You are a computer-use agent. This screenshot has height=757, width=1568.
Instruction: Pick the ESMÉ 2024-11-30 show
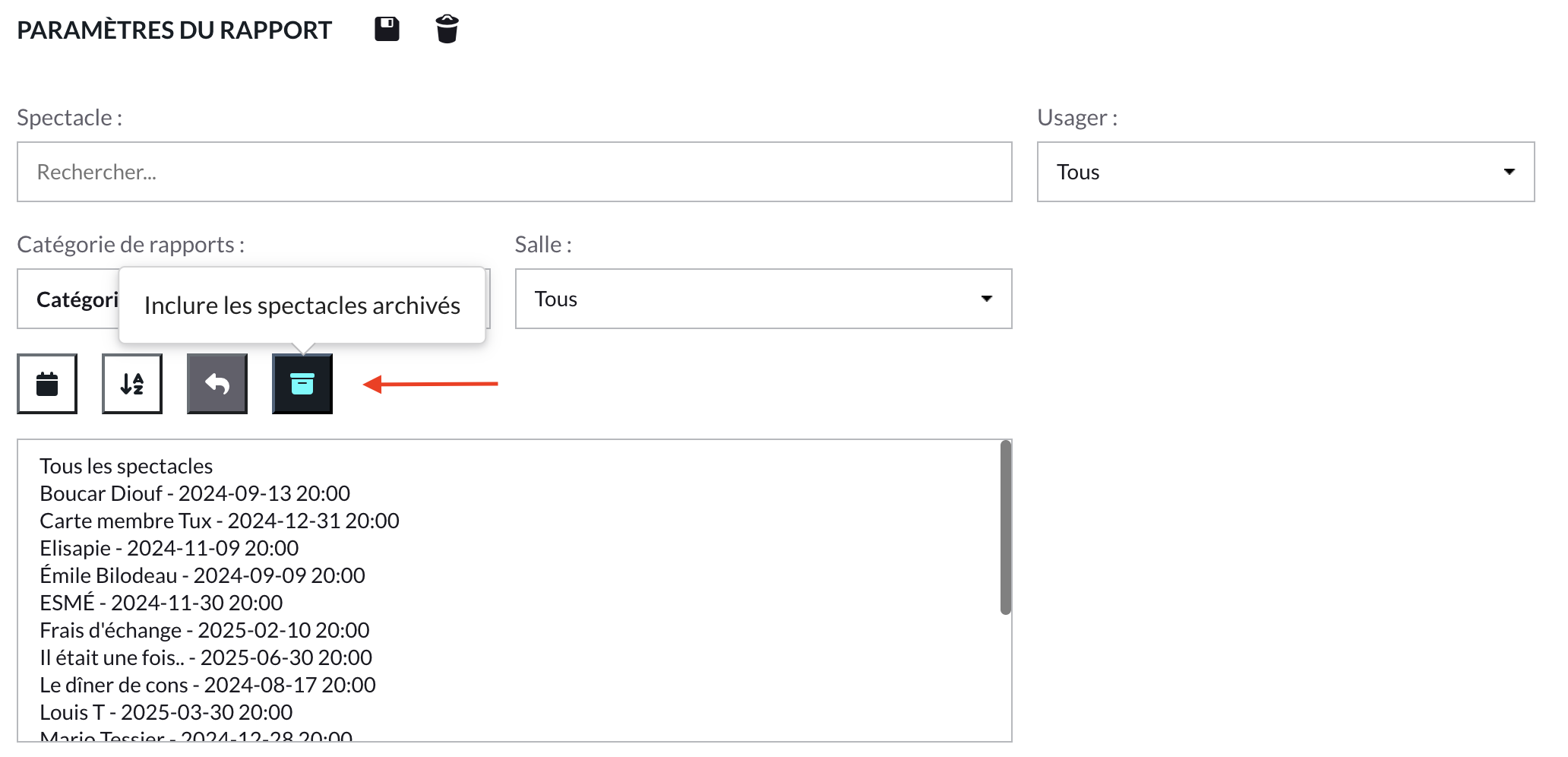coord(161,603)
